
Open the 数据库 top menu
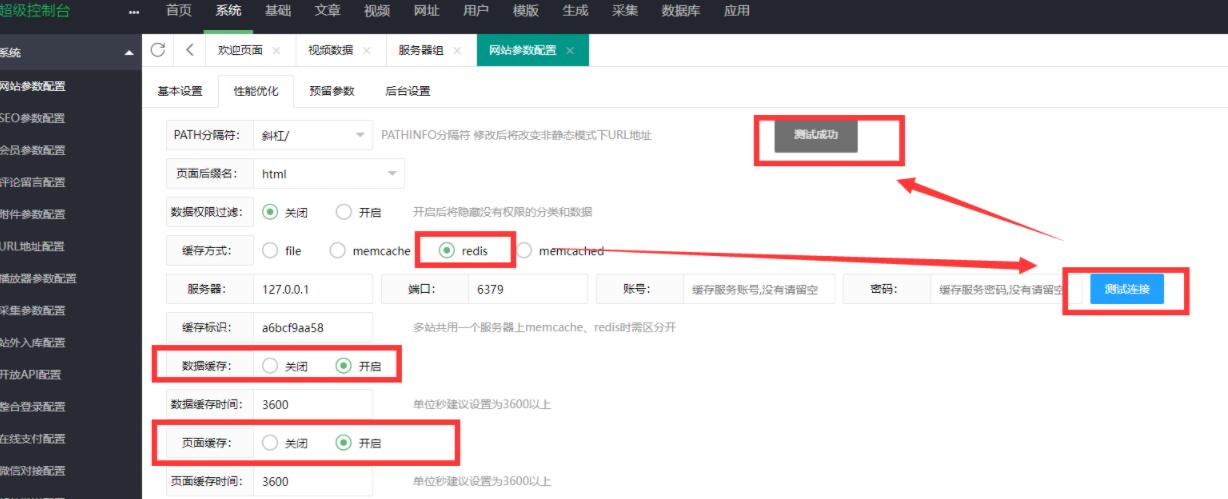coord(681,11)
